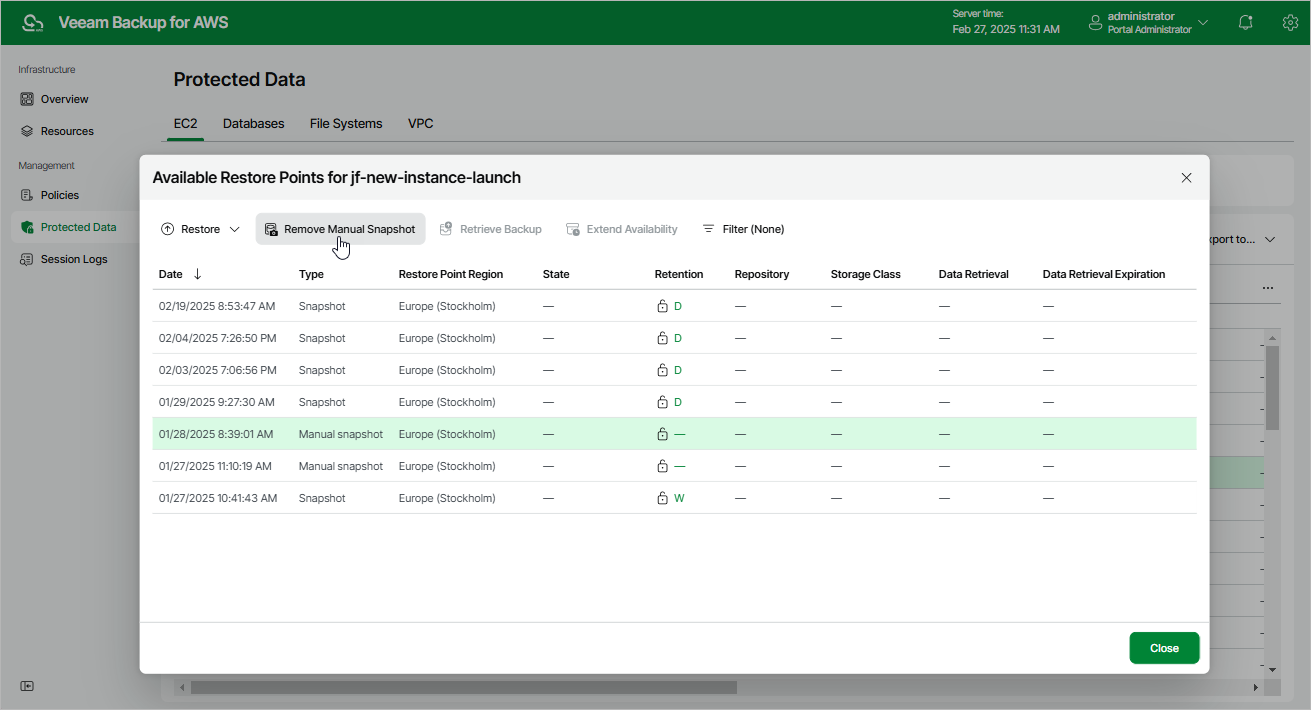Viewport: 1311px width, 710px height.
Task: Open Session Logs in the sidebar
Action: point(73,259)
